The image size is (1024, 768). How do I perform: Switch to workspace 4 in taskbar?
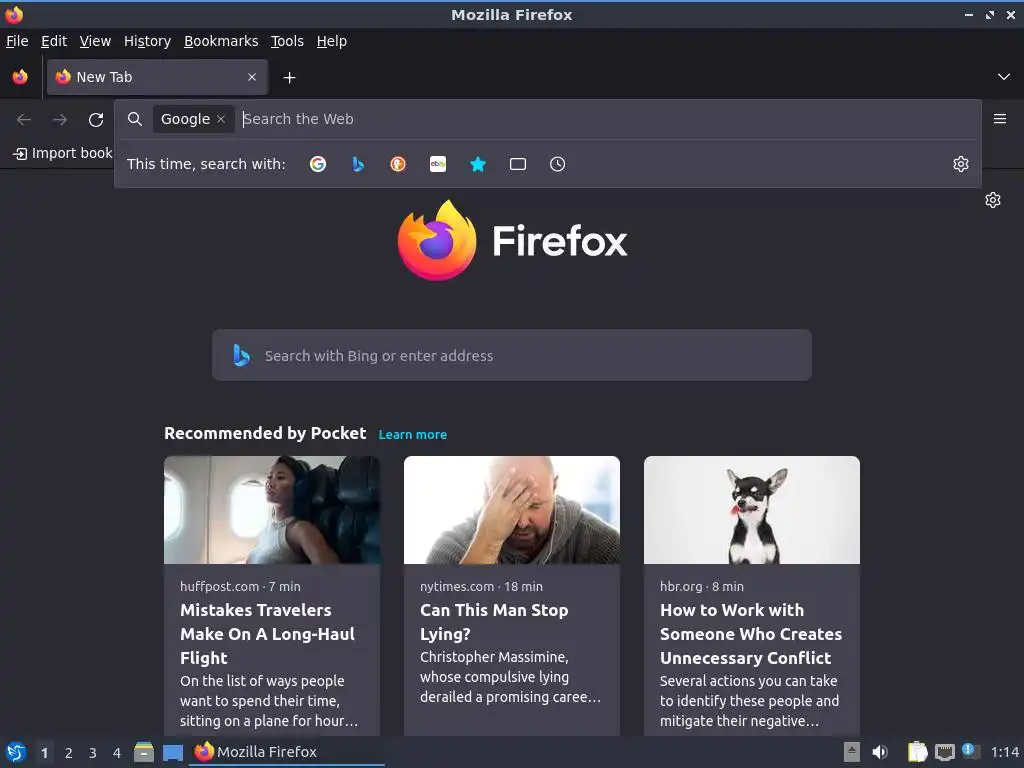point(117,753)
